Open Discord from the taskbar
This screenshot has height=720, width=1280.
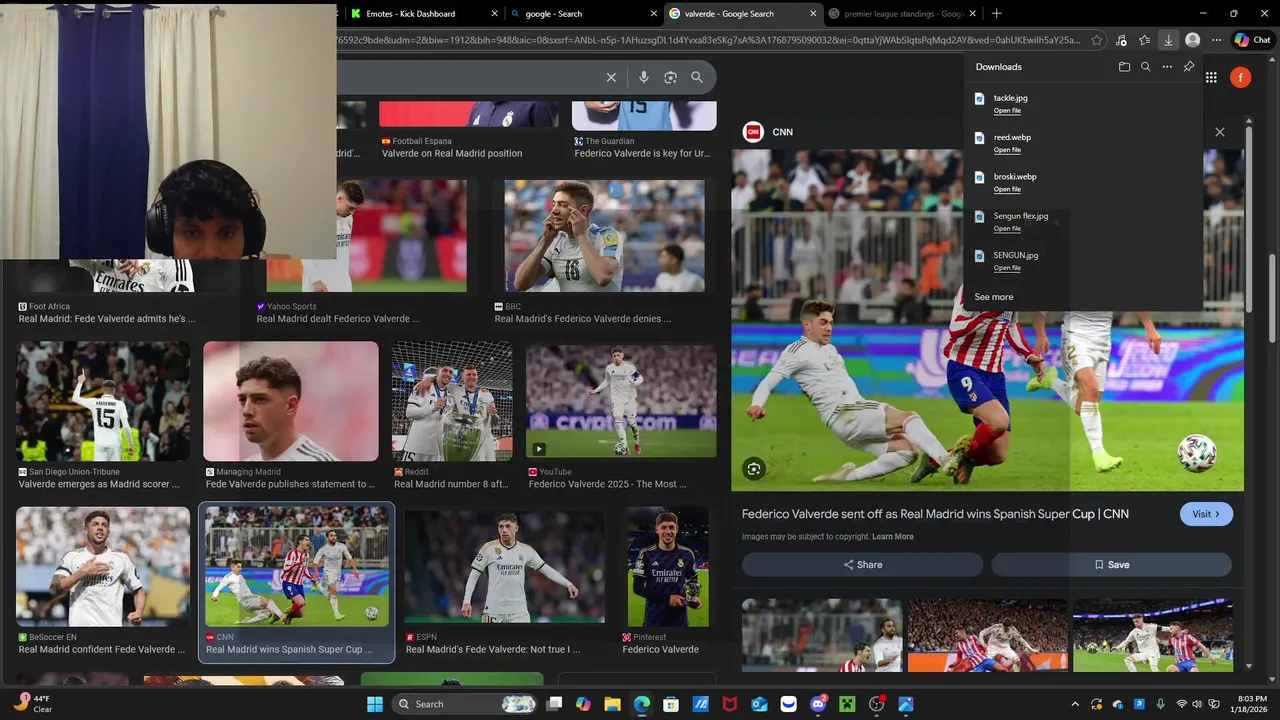[818, 704]
